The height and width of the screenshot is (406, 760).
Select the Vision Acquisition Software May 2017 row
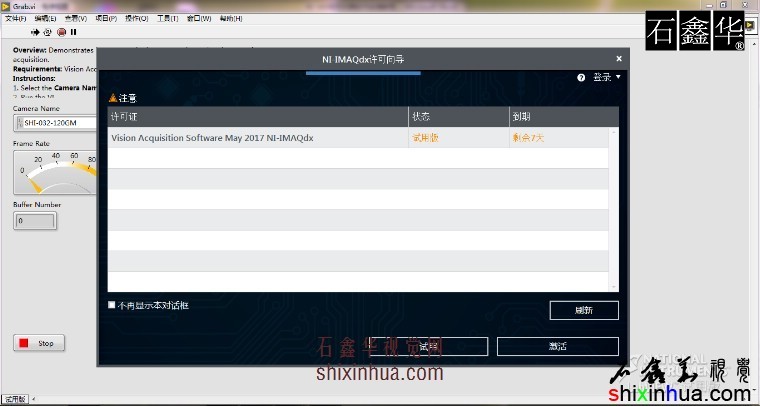tap(358, 138)
